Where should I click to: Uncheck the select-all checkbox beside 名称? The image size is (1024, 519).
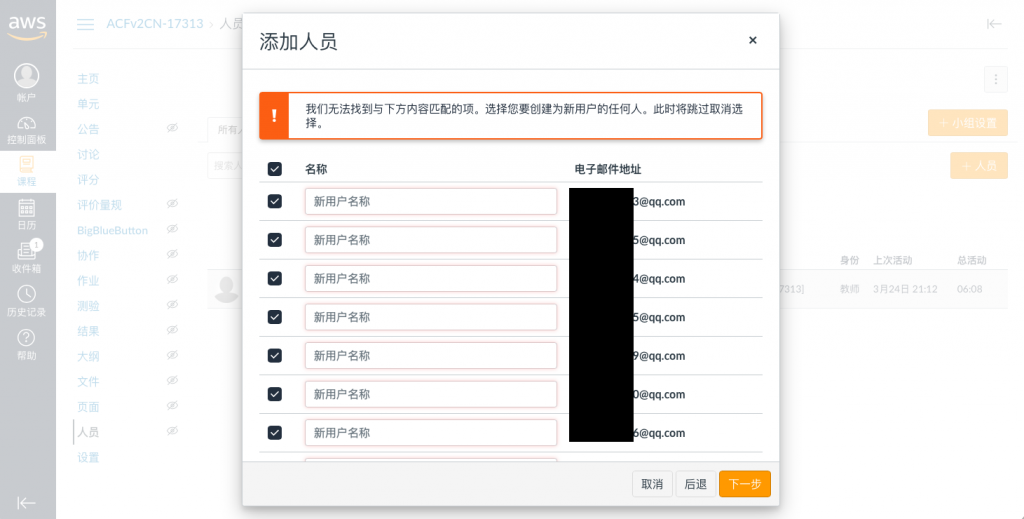click(x=275, y=169)
